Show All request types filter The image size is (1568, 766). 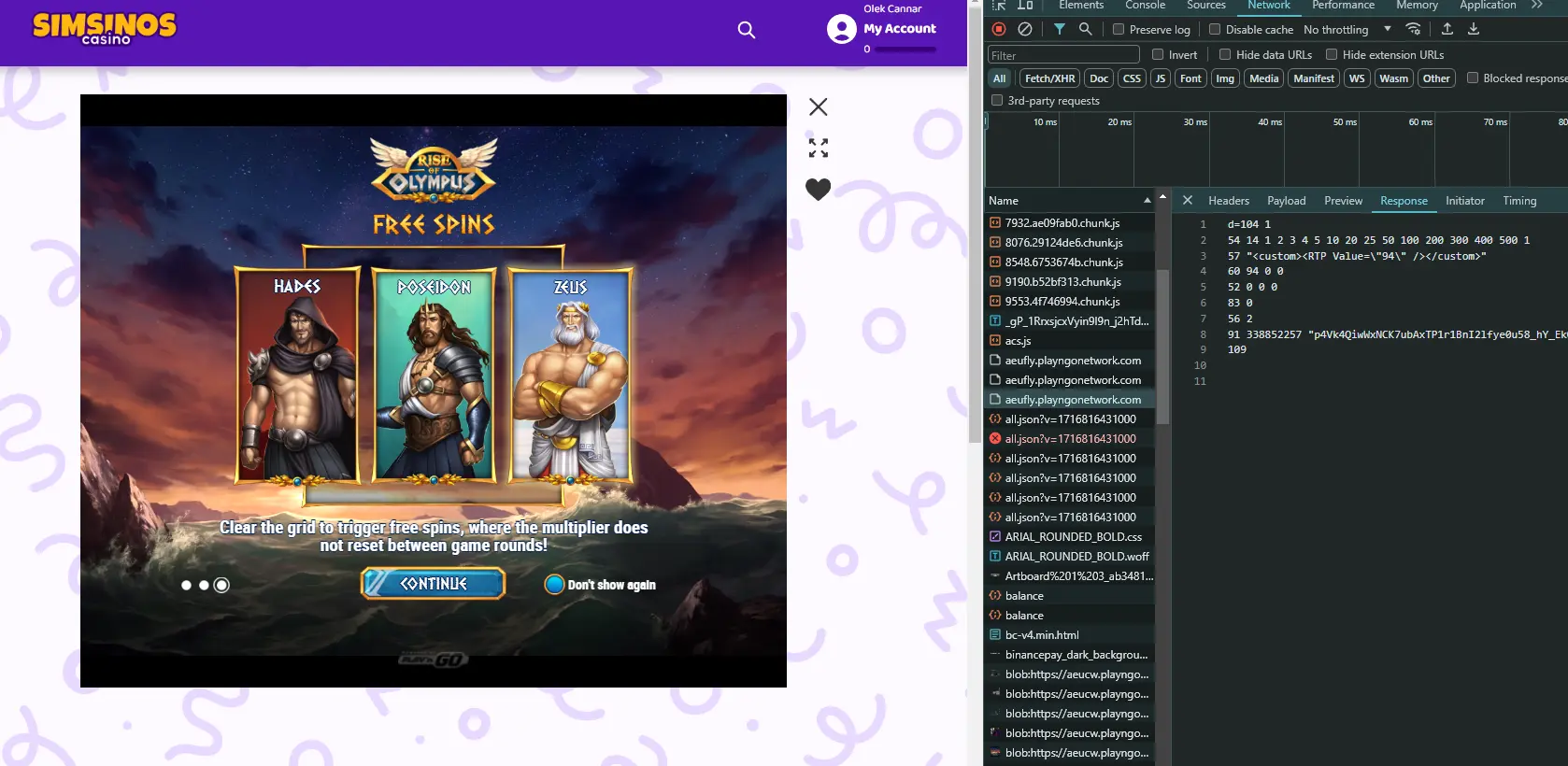[x=999, y=78]
